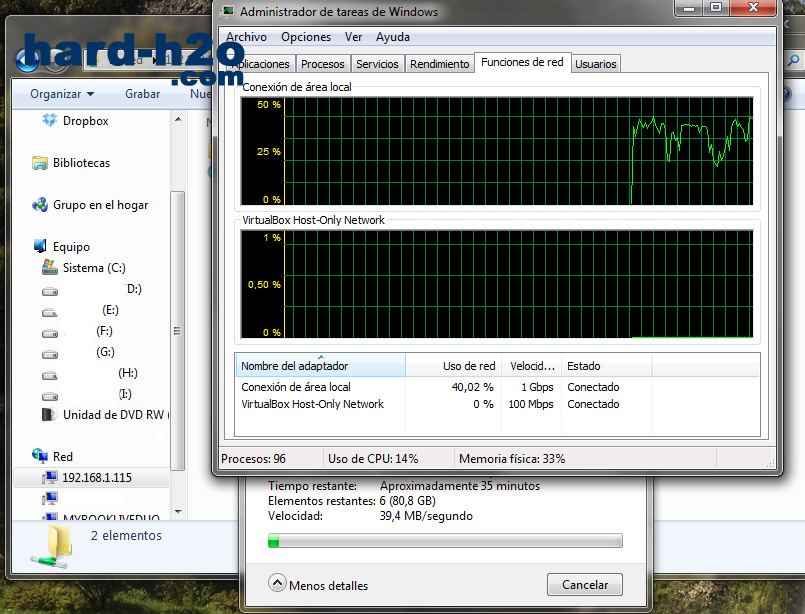Click the Conexión de área local usage graph
Screen dimensions: 805x614
tap(497, 151)
